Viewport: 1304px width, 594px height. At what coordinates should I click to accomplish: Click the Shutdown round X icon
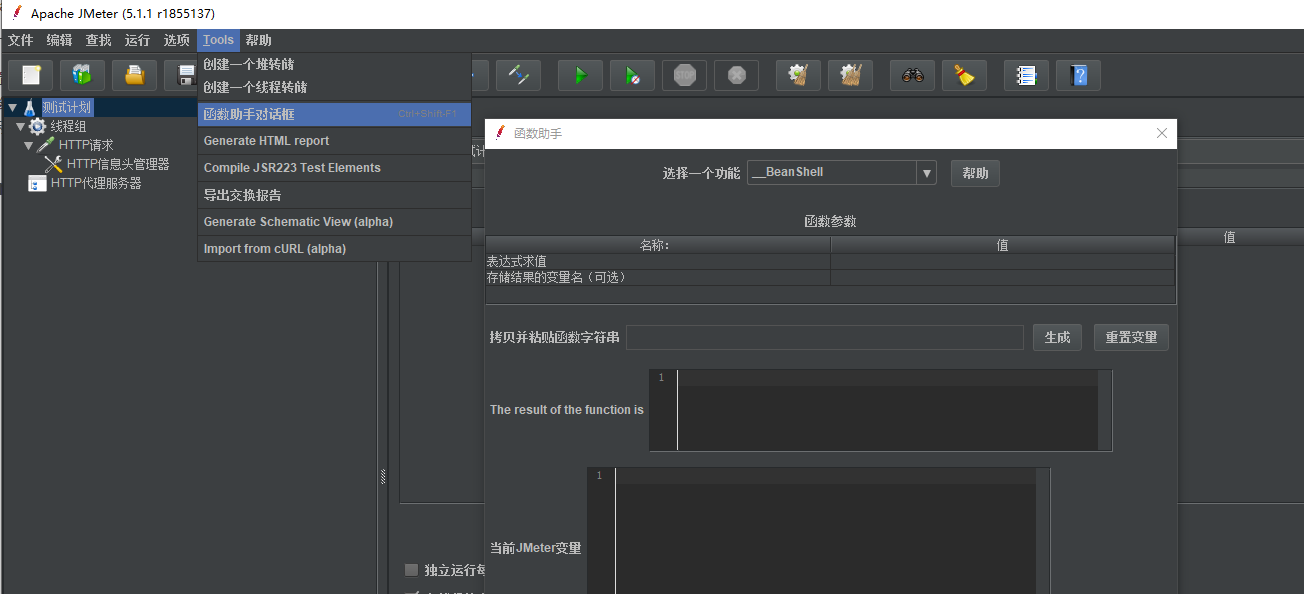click(736, 75)
